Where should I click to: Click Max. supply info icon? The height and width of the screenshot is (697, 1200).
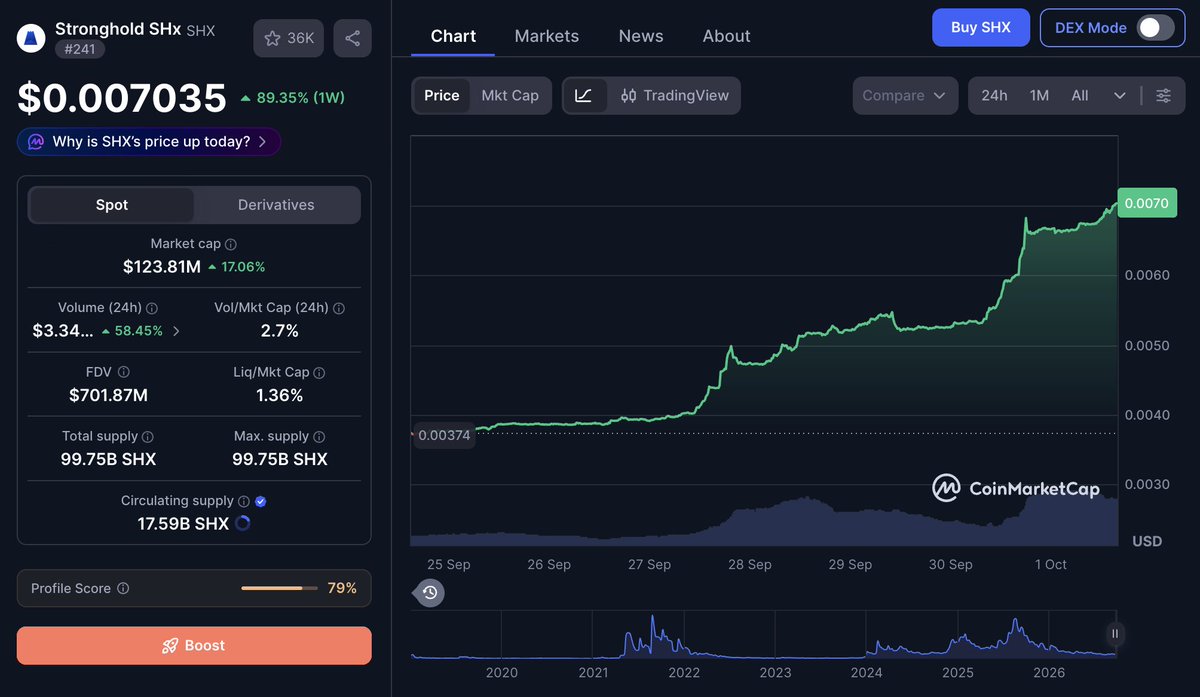319,437
